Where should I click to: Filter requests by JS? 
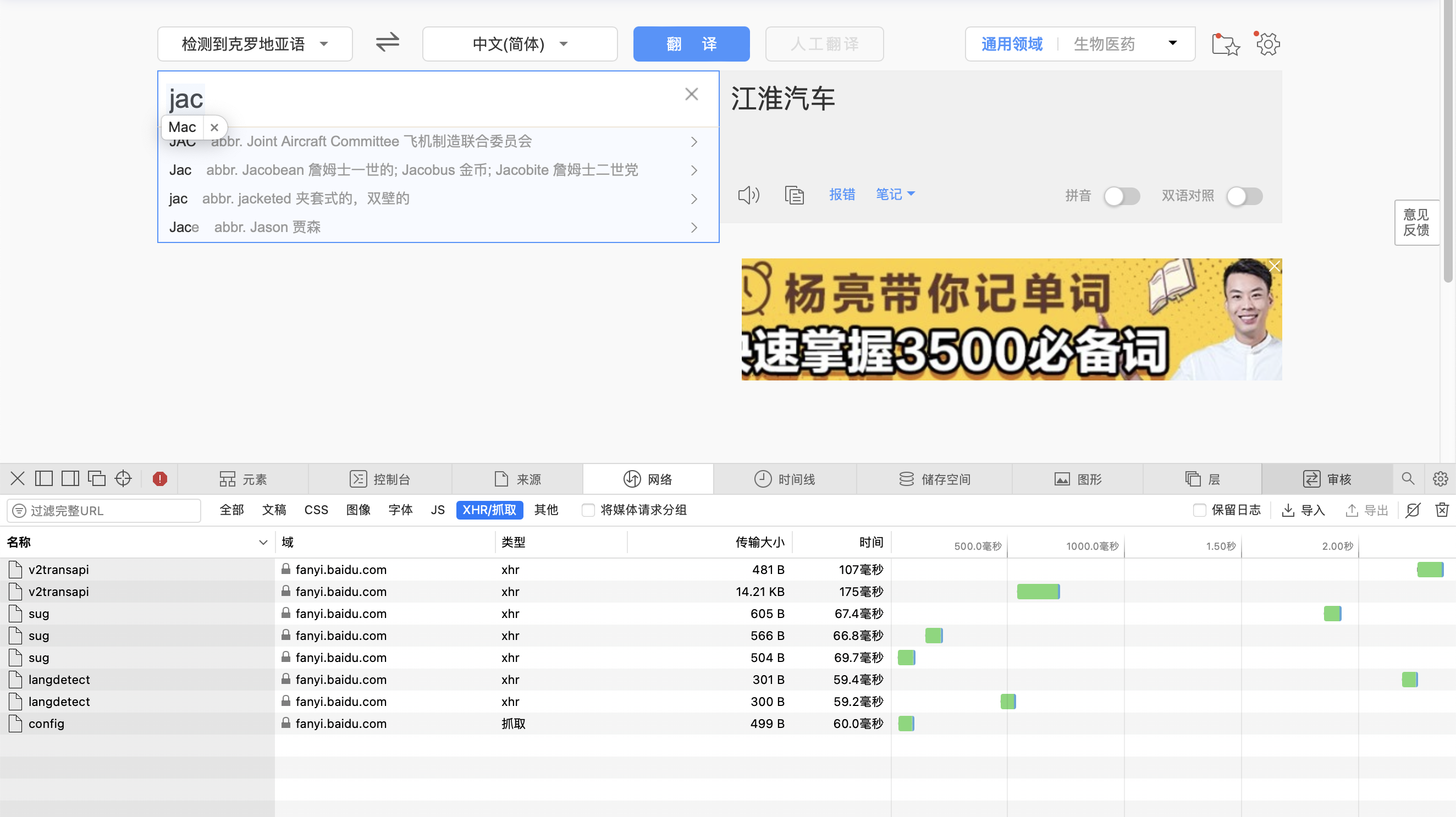click(x=438, y=510)
